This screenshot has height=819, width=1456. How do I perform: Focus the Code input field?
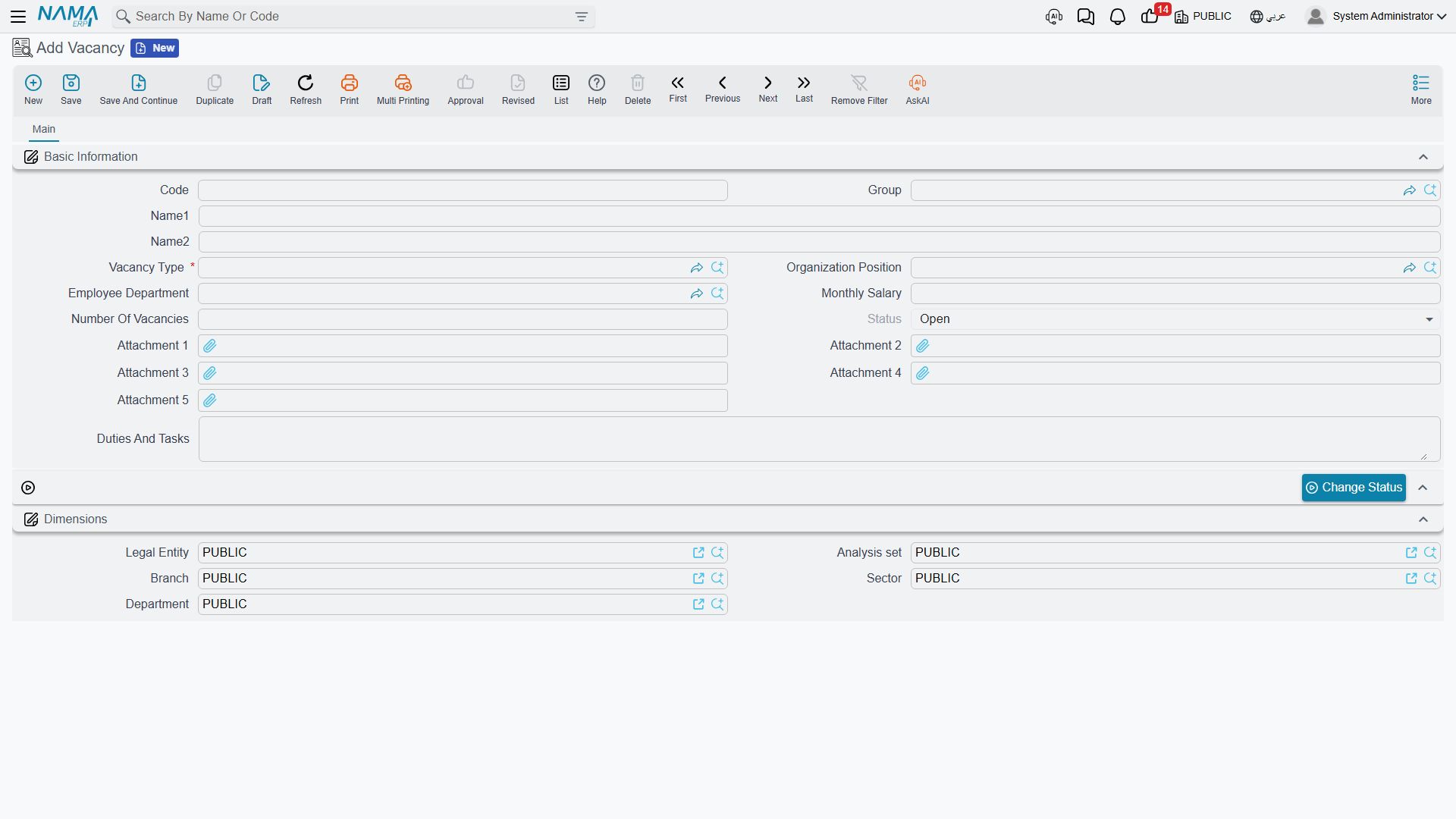point(463,190)
